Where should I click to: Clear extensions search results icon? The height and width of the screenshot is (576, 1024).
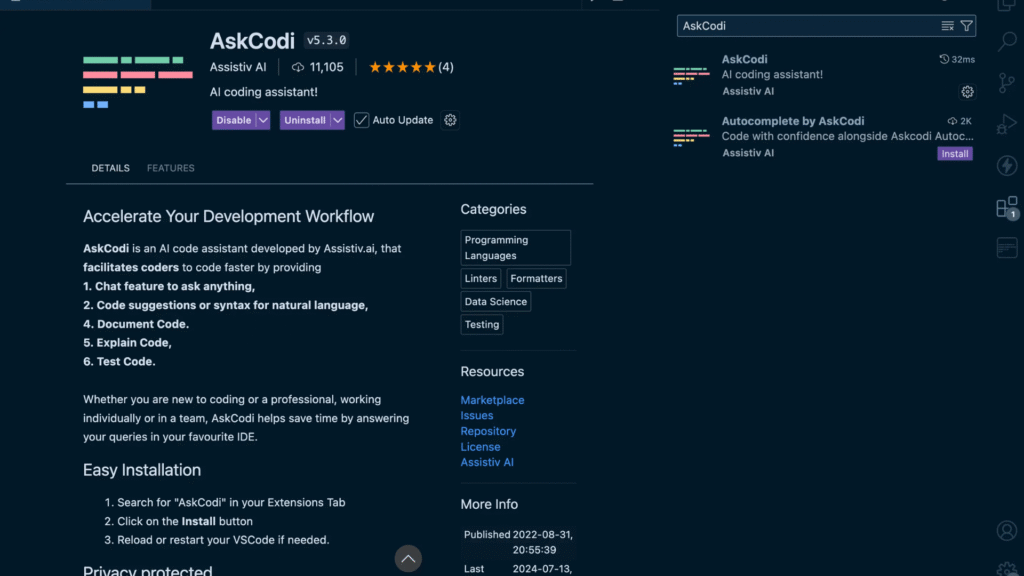[x=947, y=26]
